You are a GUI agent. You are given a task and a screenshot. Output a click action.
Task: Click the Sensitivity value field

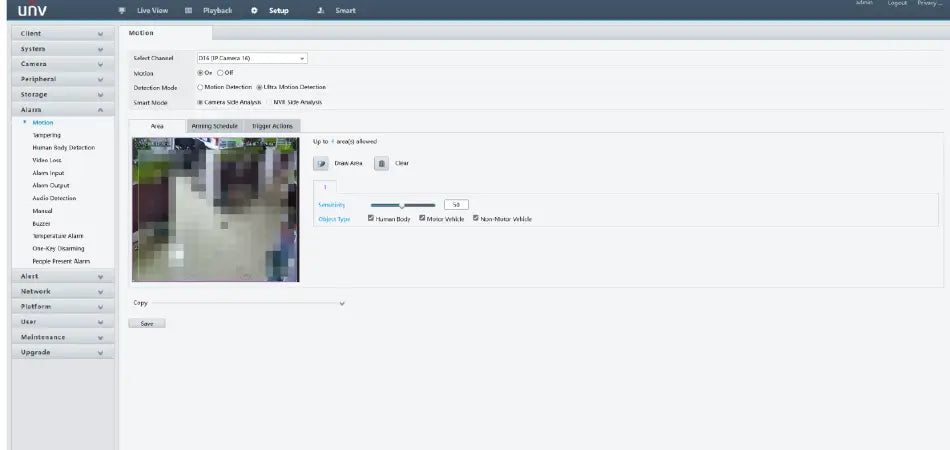coord(456,205)
